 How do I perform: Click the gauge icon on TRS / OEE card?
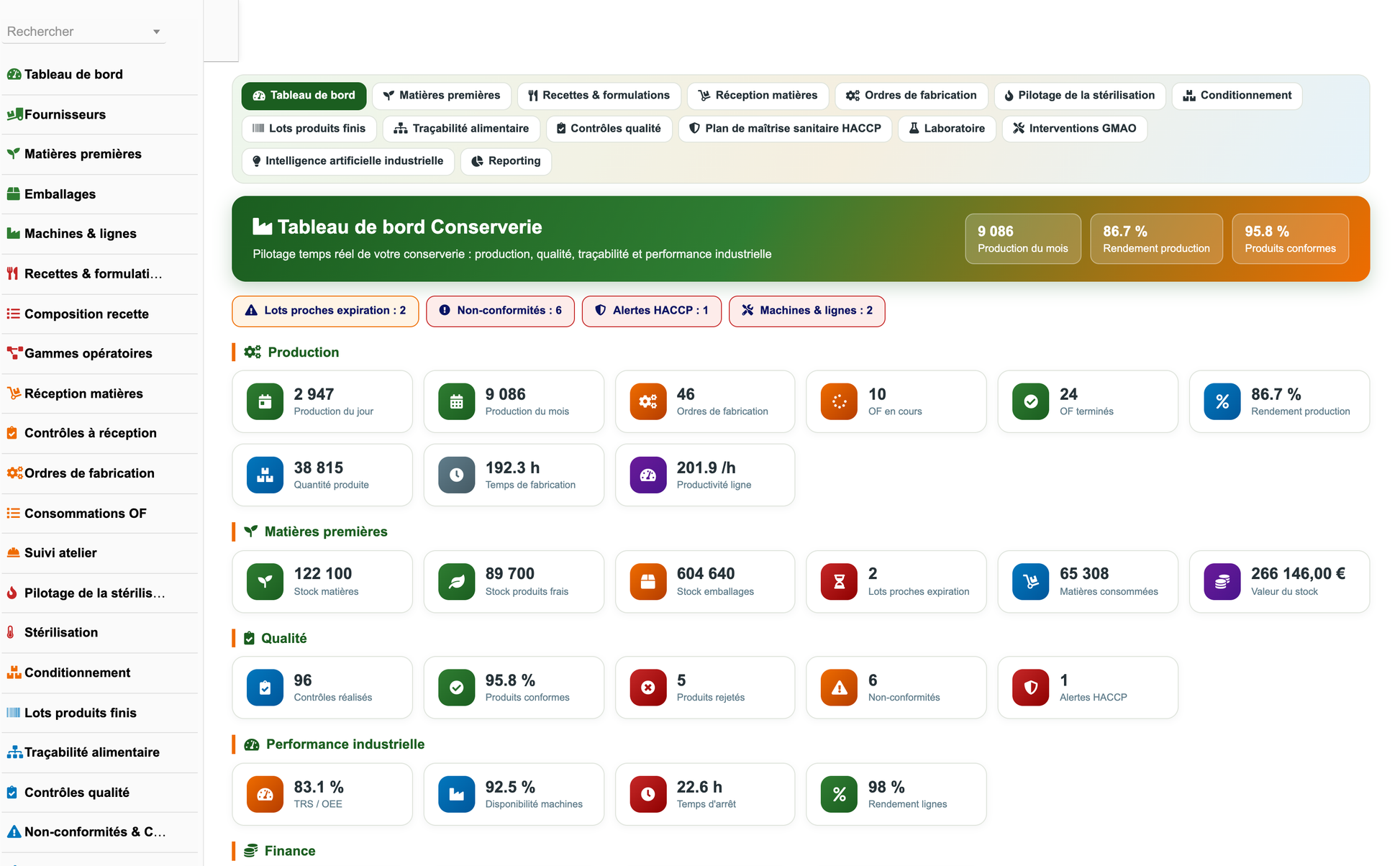coord(265,794)
